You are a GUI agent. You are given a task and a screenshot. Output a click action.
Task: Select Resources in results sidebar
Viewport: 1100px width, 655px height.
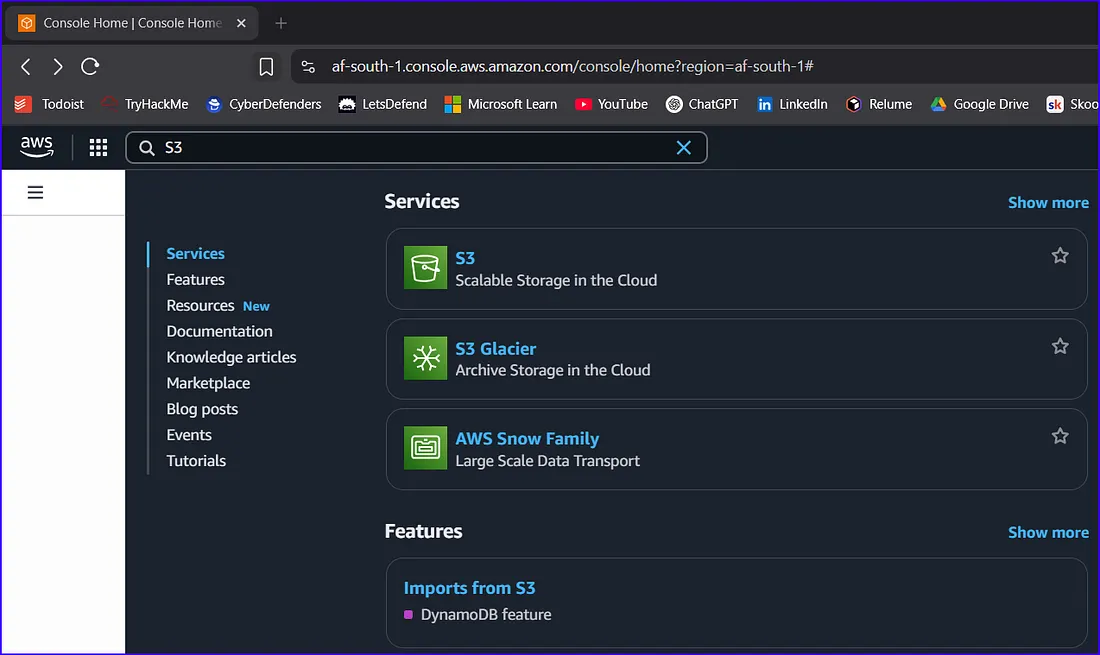tap(200, 306)
